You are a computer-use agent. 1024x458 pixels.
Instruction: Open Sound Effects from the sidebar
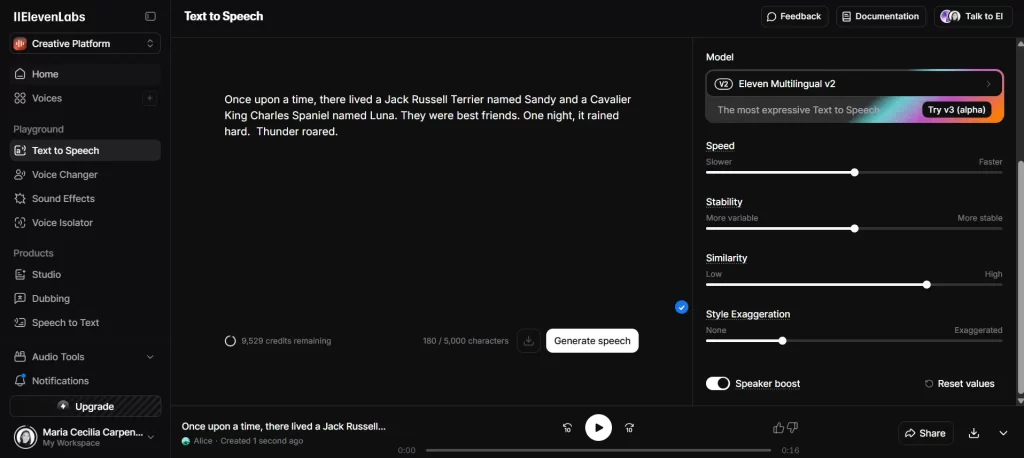coord(63,199)
